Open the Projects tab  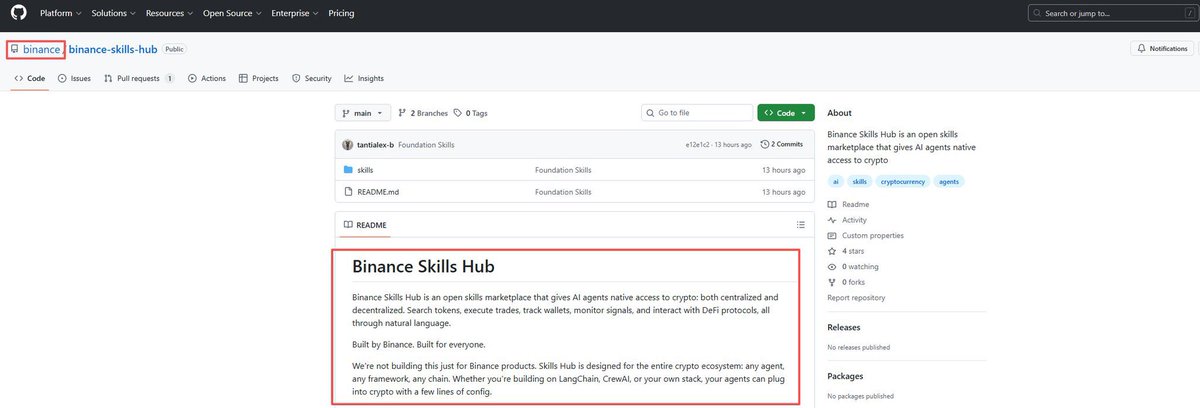pos(259,78)
